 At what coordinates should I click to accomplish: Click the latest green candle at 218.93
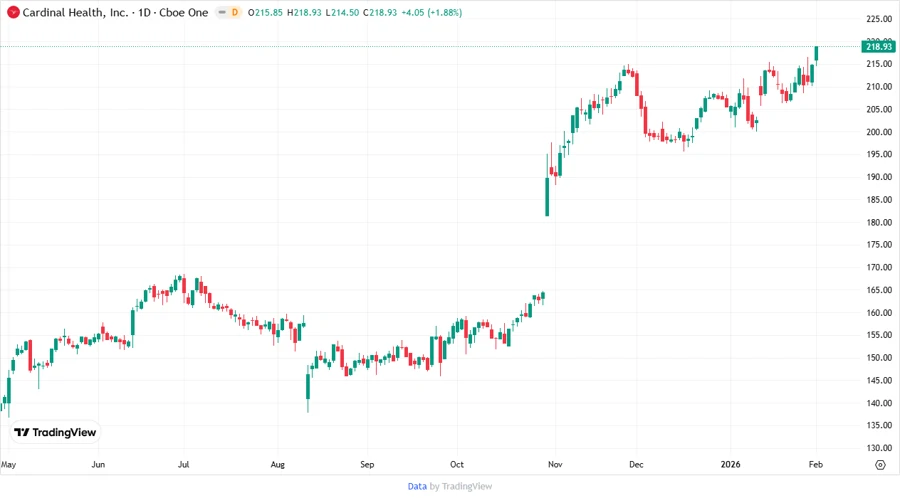(816, 54)
